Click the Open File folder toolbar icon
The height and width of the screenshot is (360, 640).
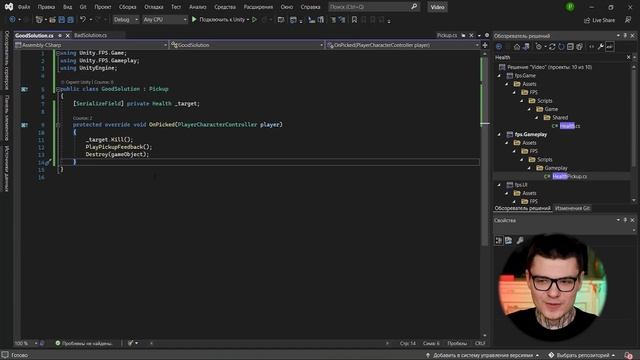[52, 20]
